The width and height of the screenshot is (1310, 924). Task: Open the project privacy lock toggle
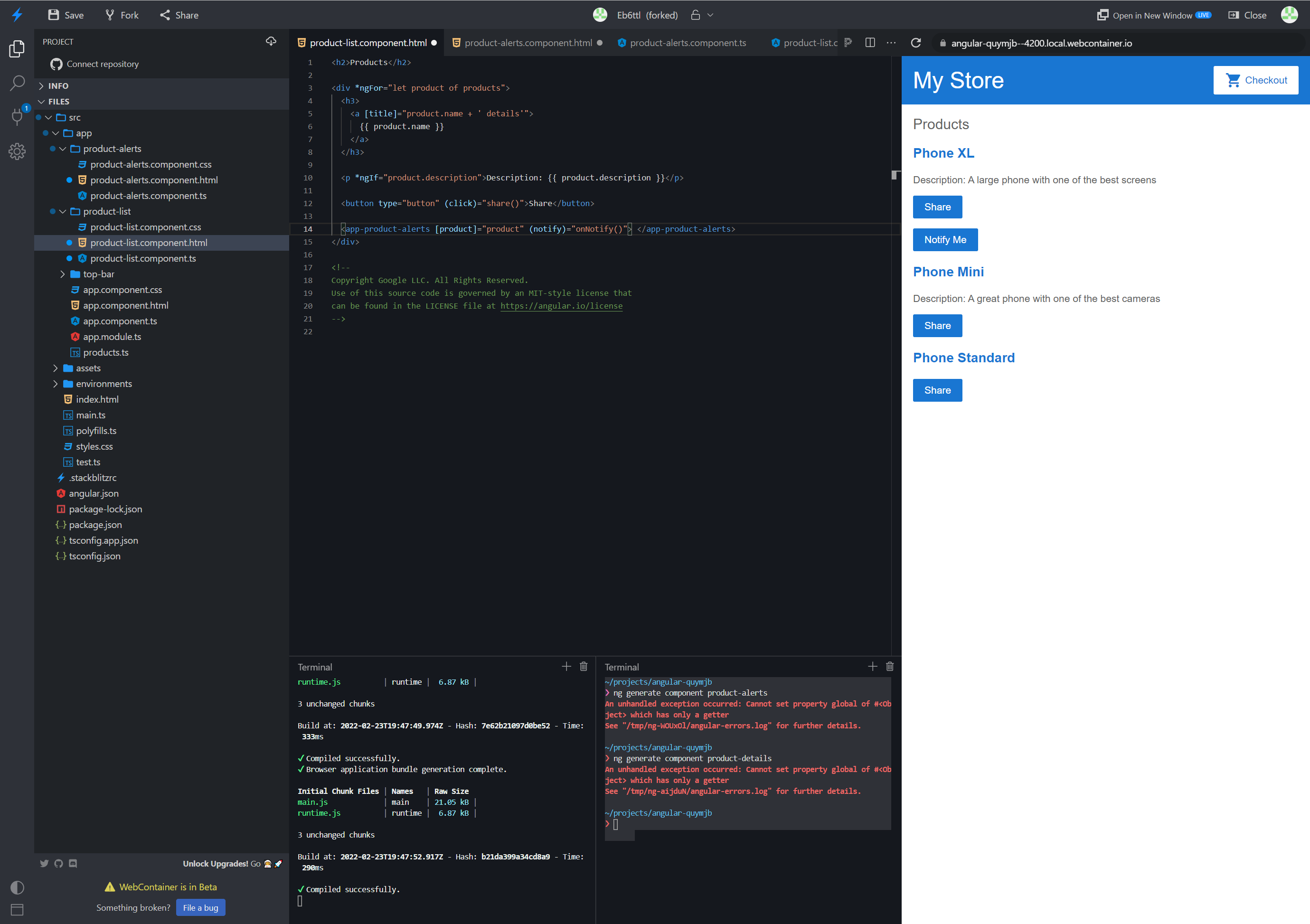697,15
